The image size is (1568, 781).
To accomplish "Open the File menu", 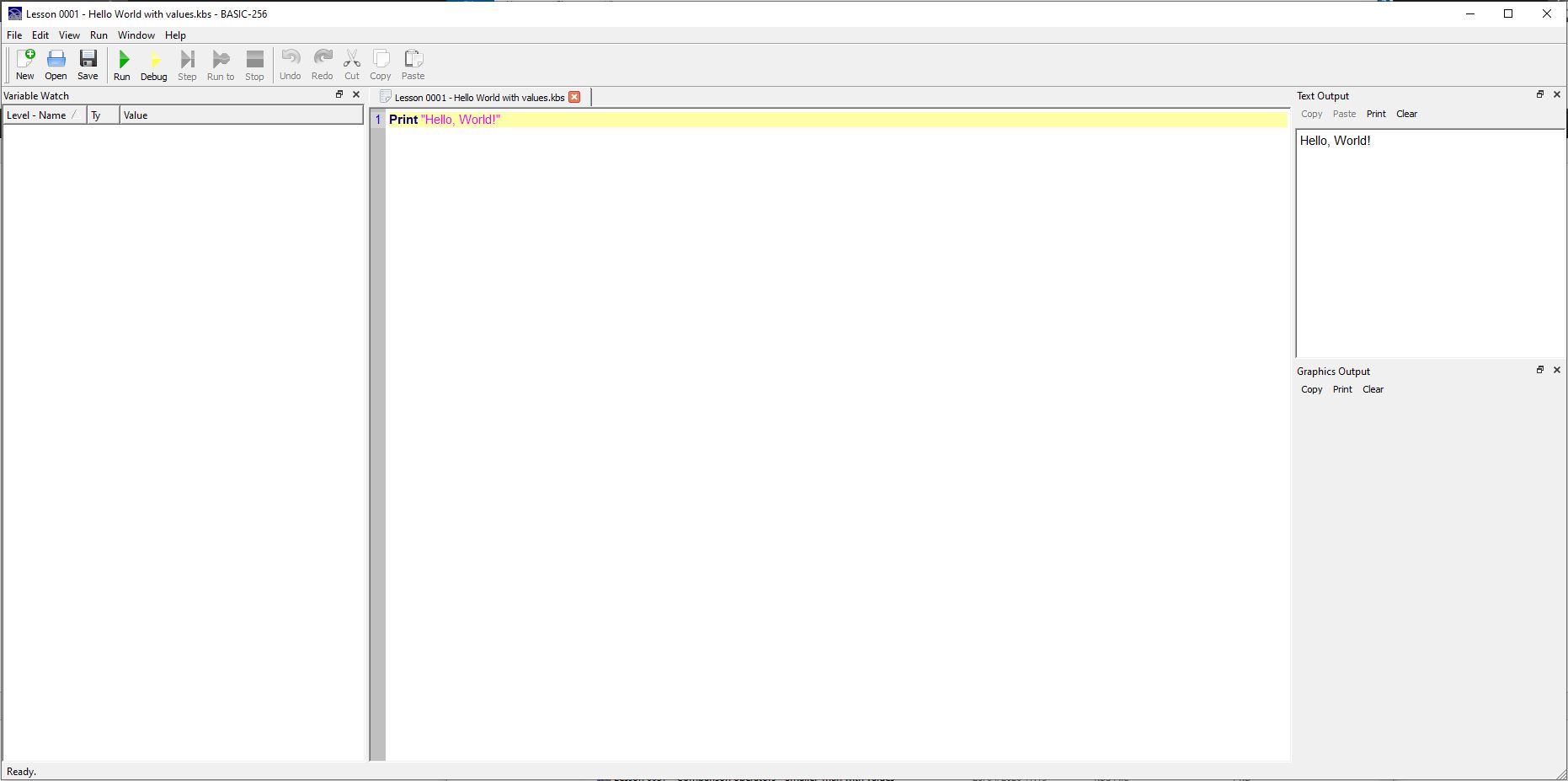I will [14, 35].
